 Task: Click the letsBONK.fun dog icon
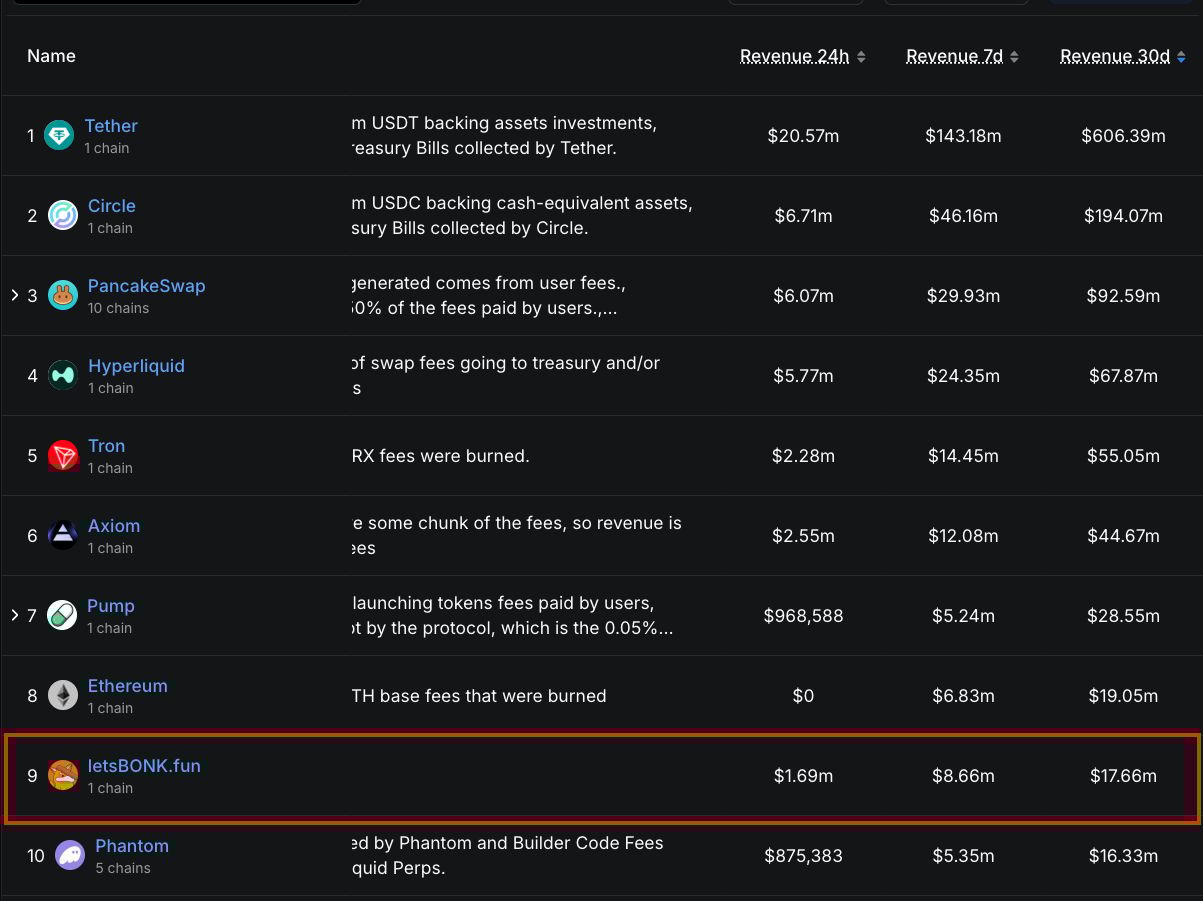pos(63,775)
